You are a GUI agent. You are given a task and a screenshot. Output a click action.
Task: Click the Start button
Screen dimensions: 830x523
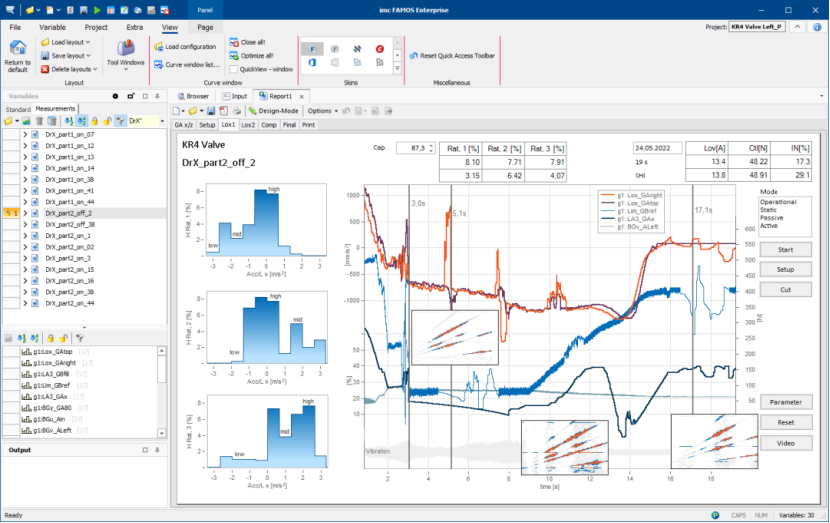786,250
